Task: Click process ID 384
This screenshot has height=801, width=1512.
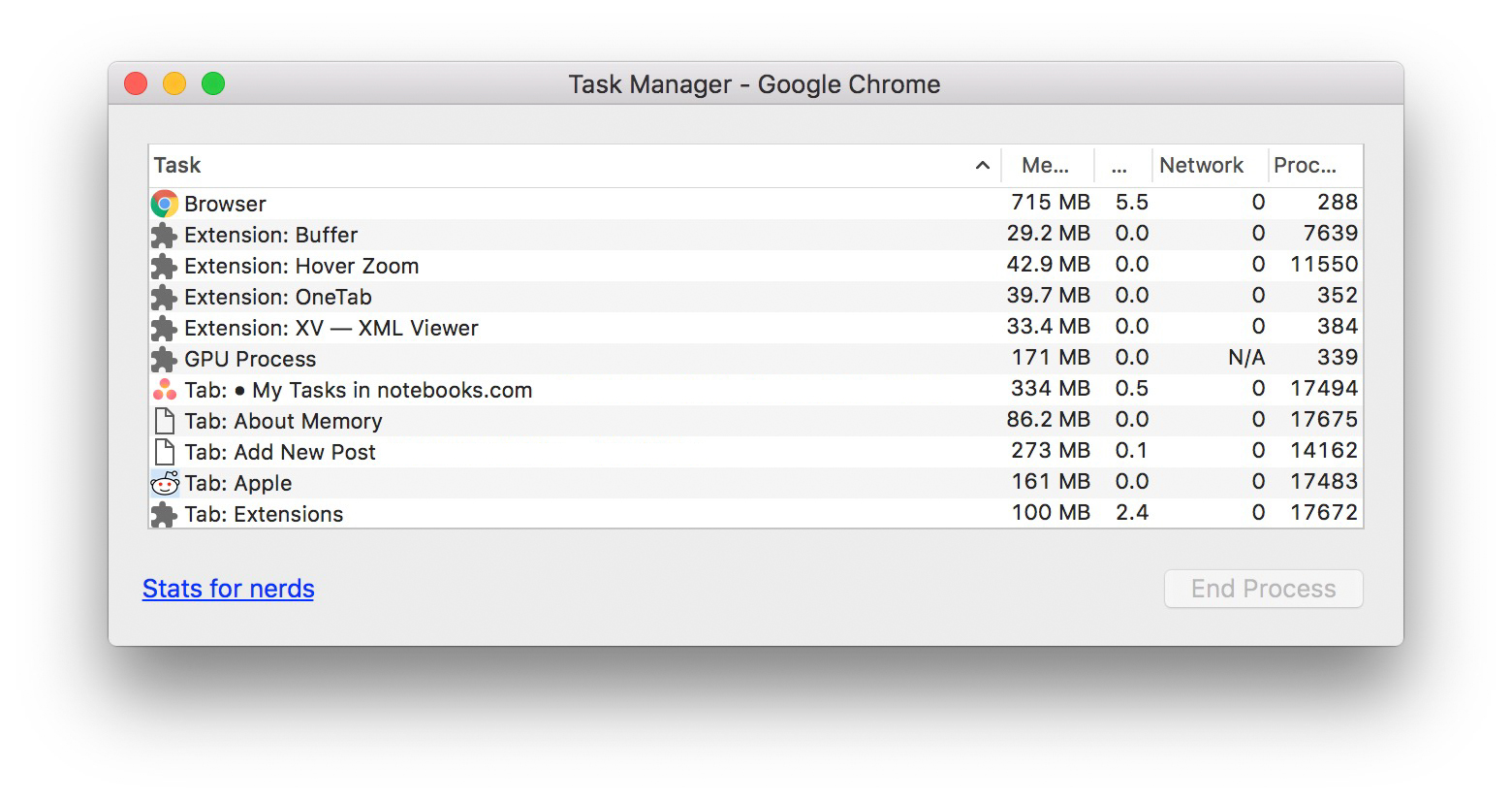Action: 1338,326
